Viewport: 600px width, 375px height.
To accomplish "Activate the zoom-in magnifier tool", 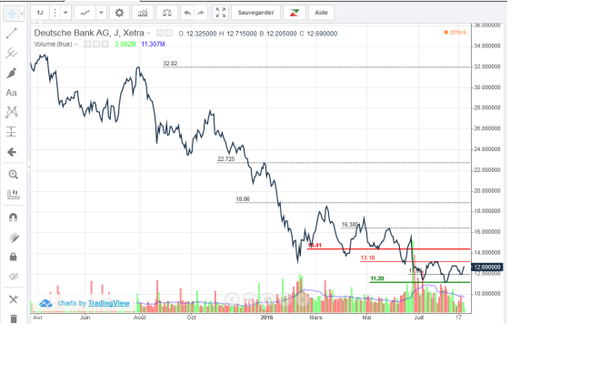I will pyautogui.click(x=13, y=174).
